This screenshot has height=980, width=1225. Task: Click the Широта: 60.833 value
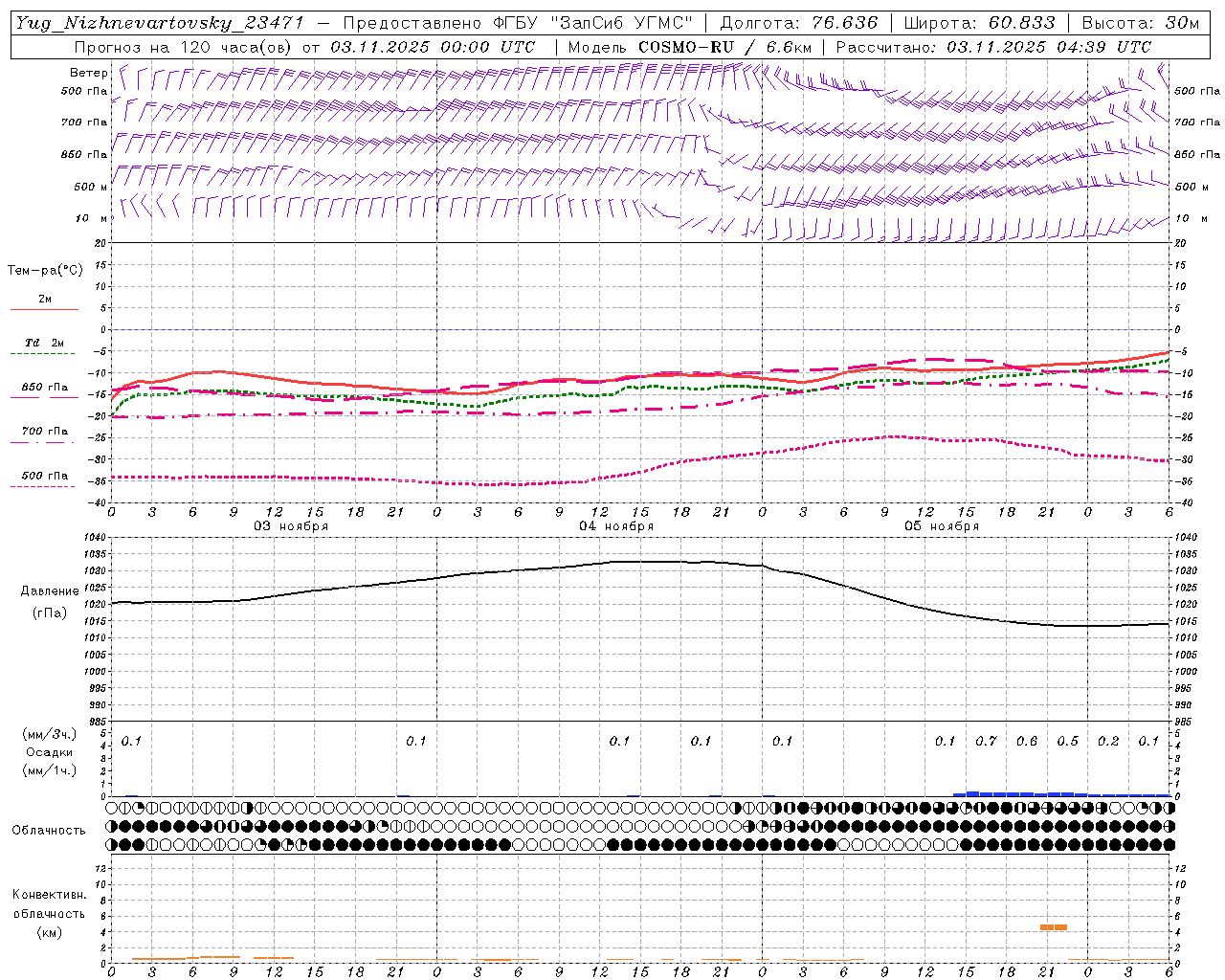tap(979, 23)
